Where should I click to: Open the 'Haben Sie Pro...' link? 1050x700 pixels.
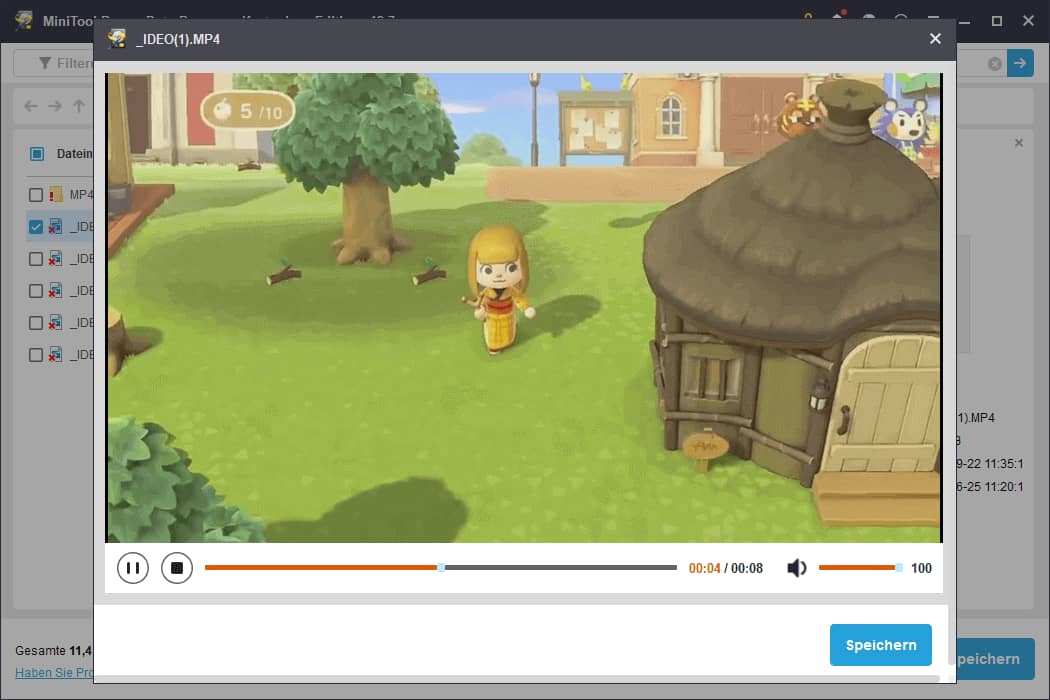54,673
